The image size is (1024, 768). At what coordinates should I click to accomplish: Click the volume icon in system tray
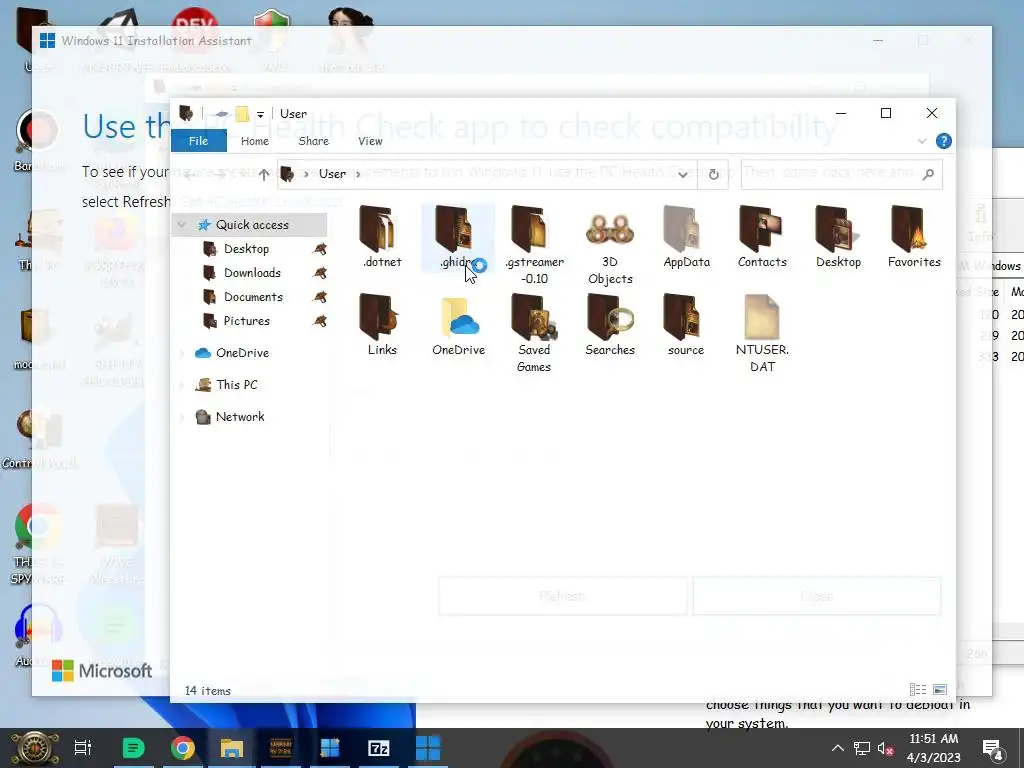click(x=886, y=748)
